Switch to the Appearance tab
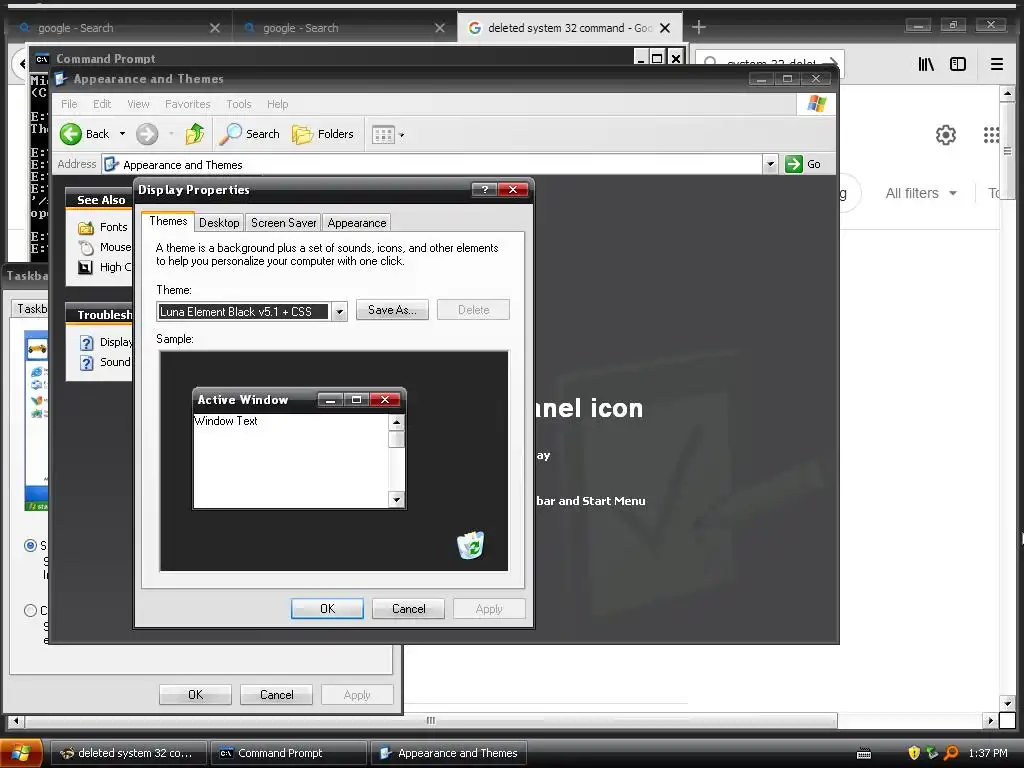Screen dimensions: 1024x768 [x=357, y=223]
